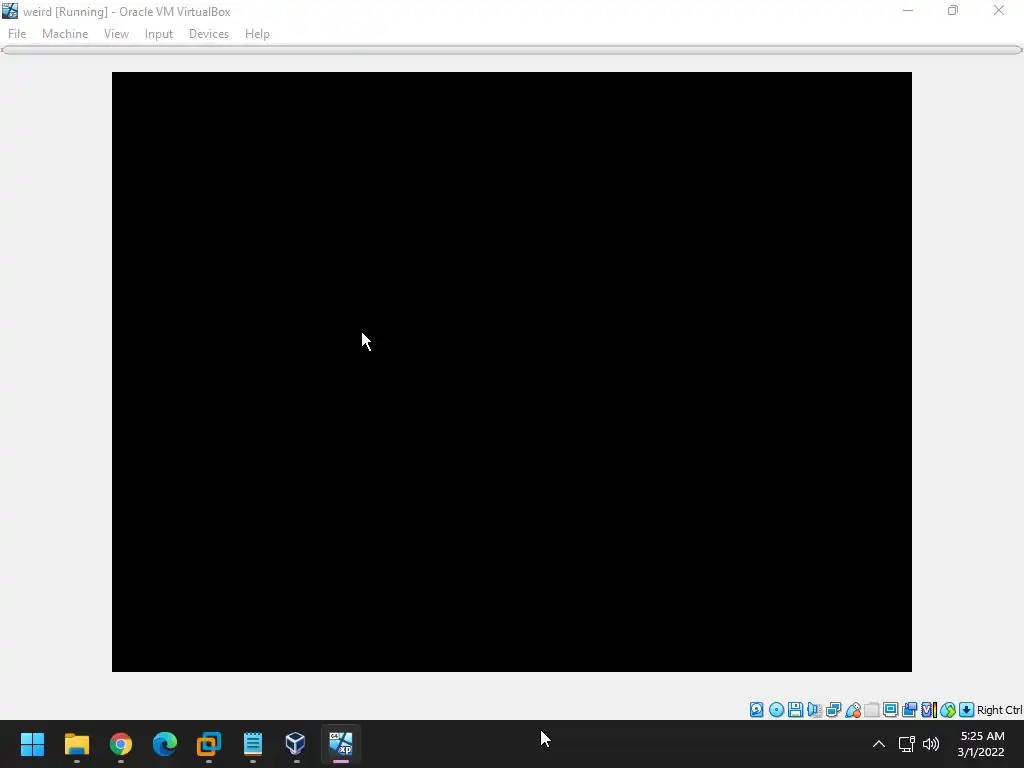Open Notepad from the taskbar
Viewport: 1024px width, 768px height.
[x=253, y=744]
